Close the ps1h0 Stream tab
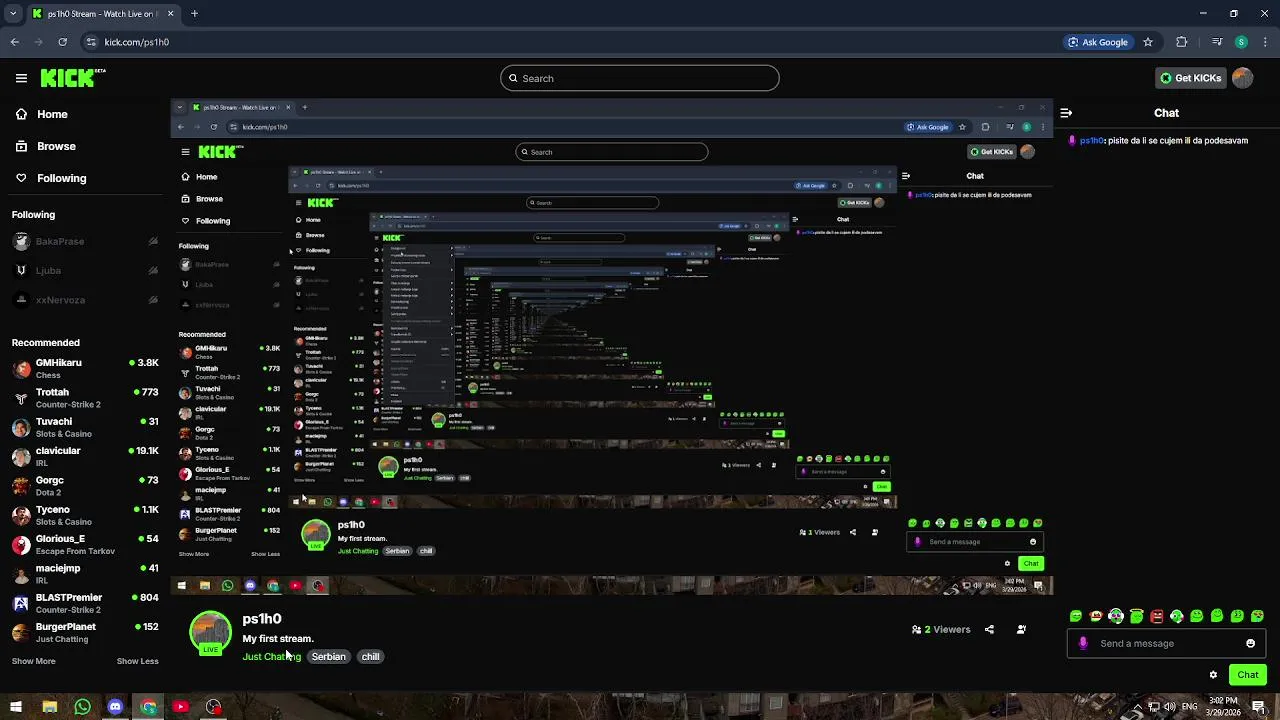The height and width of the screenshot is (720, 1280). [170, 14]
